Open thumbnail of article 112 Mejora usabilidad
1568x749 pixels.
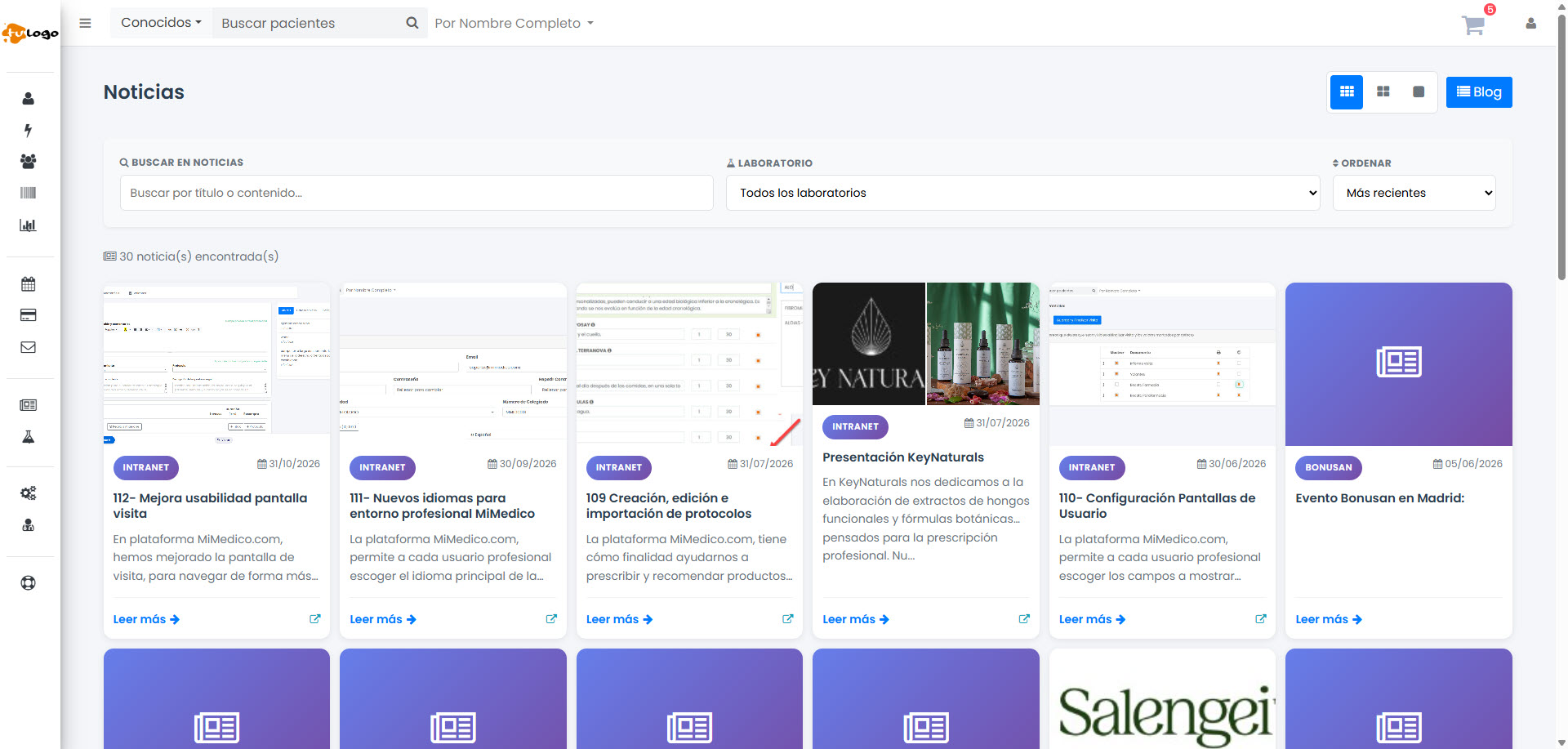(x=216, y=364)
